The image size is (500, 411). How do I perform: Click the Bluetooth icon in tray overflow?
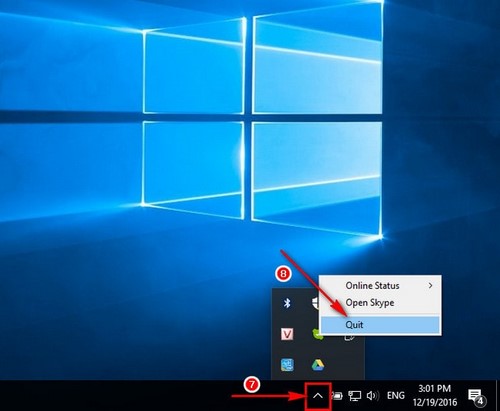pyautogui.click(x=287, y=303)
